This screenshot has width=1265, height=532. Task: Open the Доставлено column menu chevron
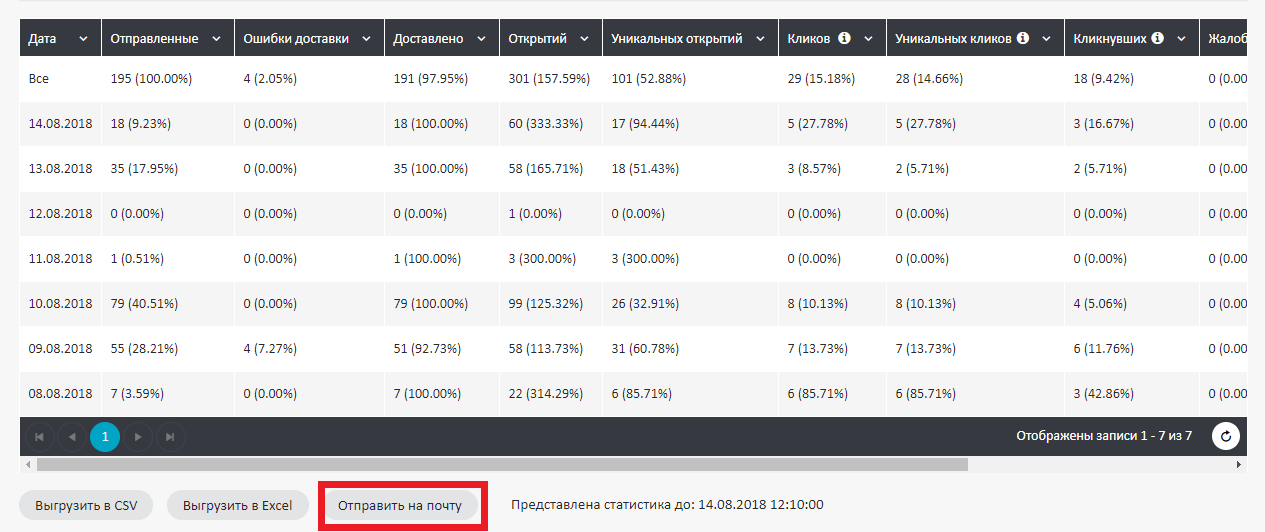(x=480, y=39)
